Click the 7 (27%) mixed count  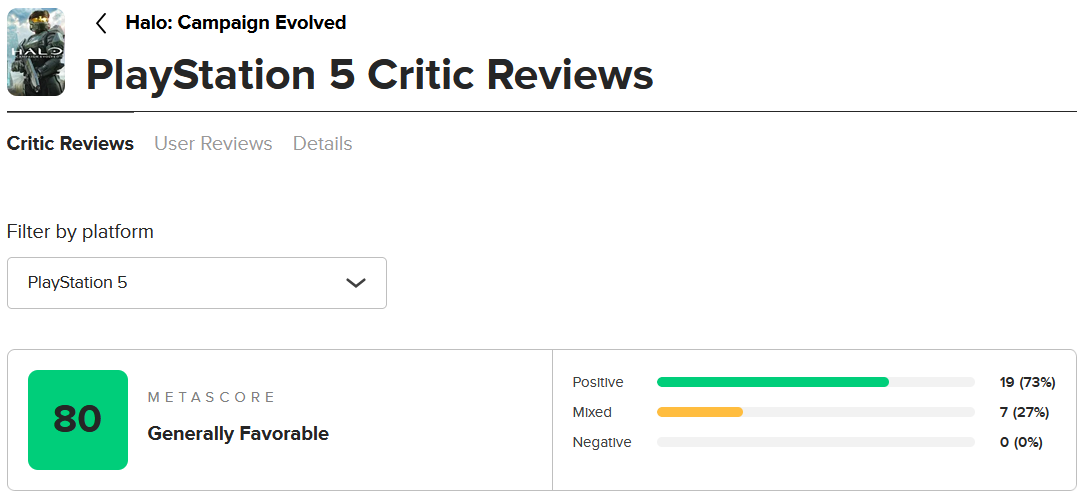coord(1024,412)
